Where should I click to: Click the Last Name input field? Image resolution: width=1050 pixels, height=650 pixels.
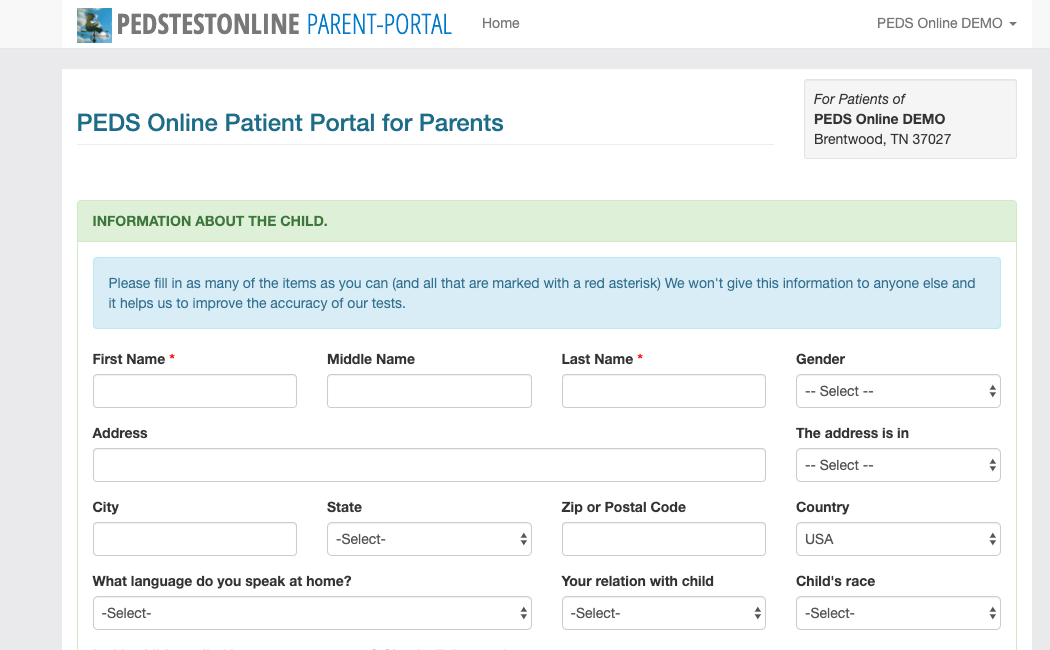click(x=663, y=391)
